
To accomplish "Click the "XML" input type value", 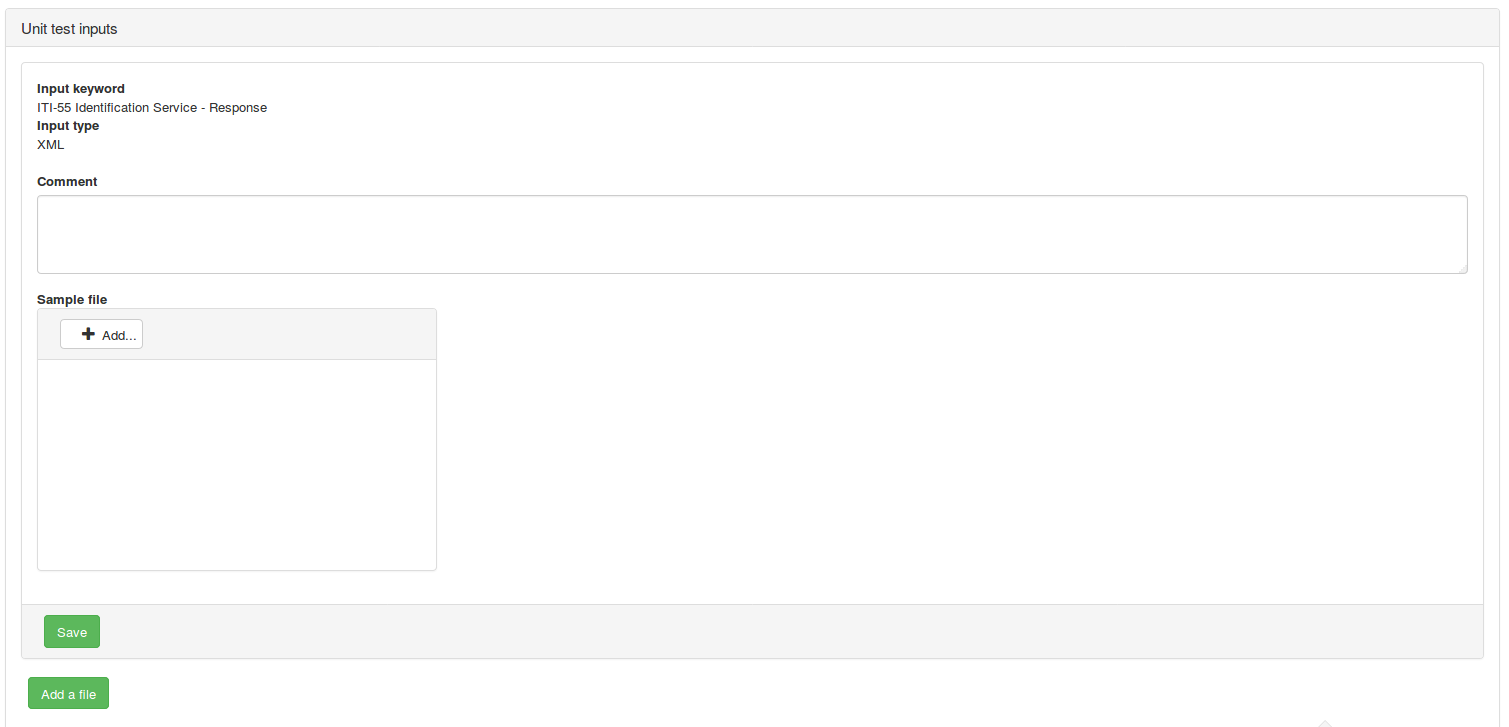I will click(50, 144).
